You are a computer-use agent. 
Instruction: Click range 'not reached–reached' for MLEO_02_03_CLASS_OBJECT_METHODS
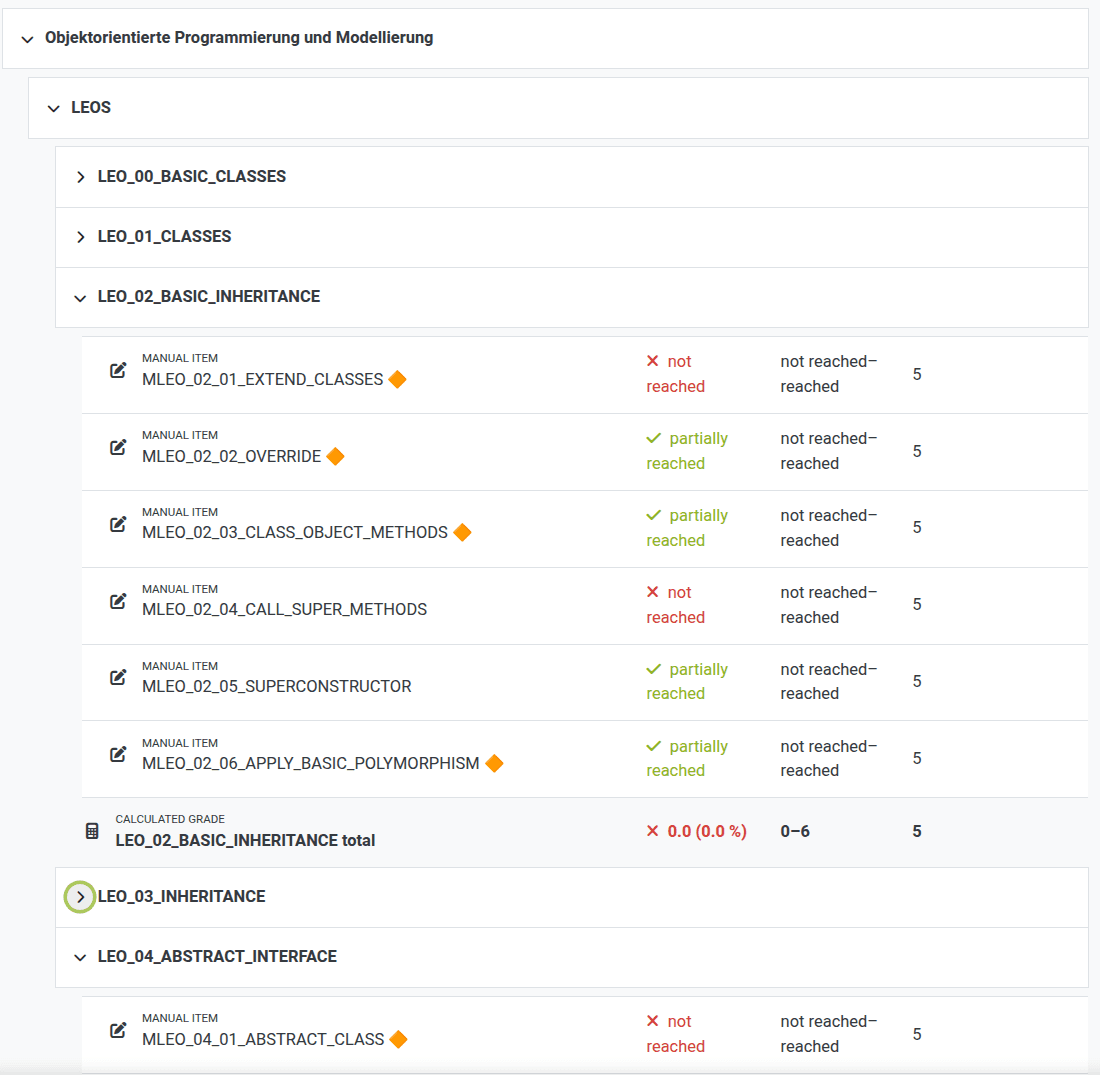[829, 528]
